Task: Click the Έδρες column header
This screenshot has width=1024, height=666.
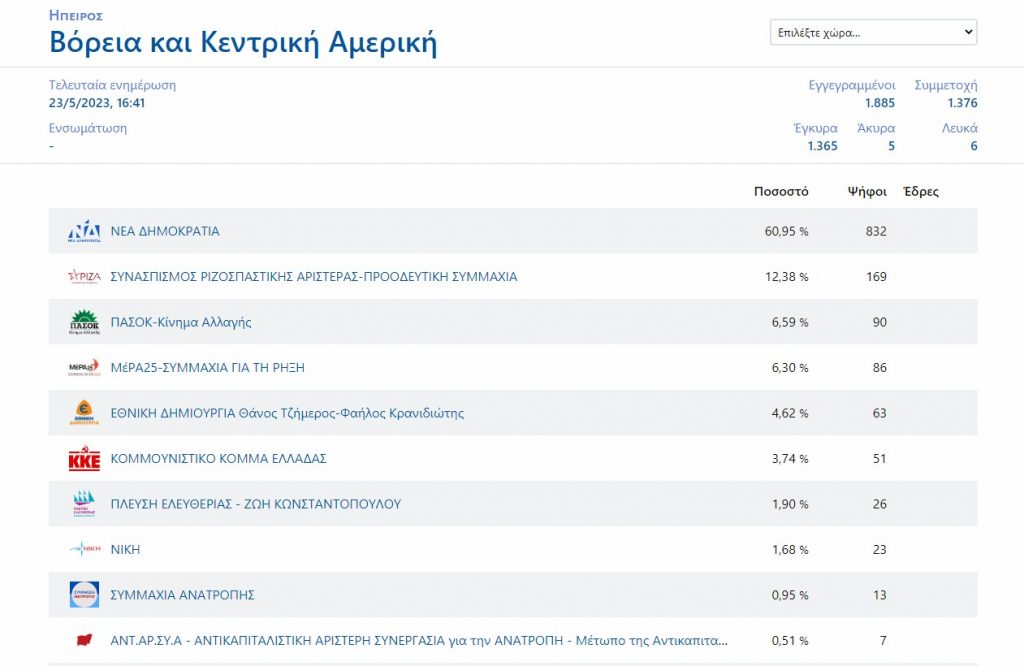Action: coord(920,192)
